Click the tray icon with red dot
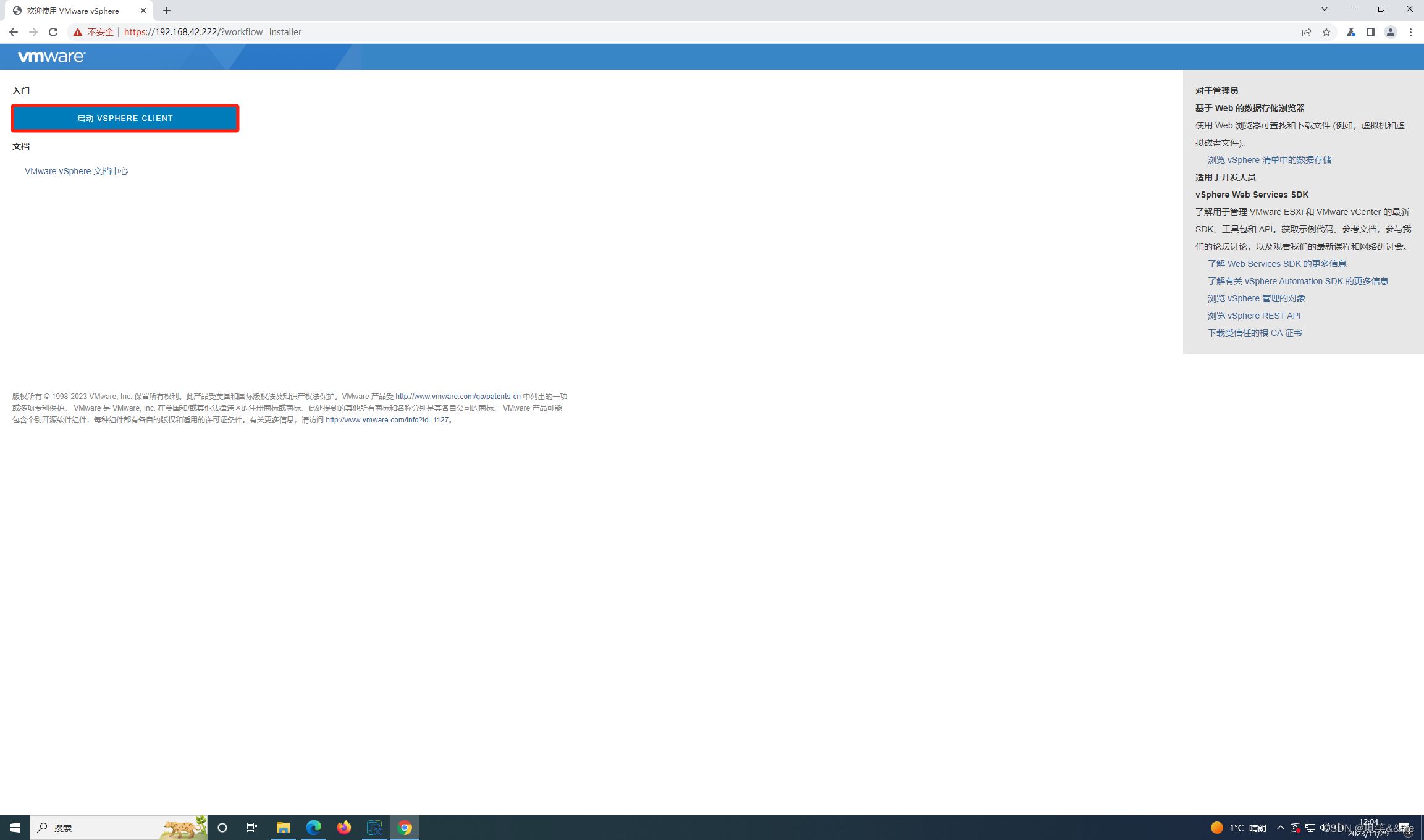Screen dimensions: 1424x840 [1296, 828]
